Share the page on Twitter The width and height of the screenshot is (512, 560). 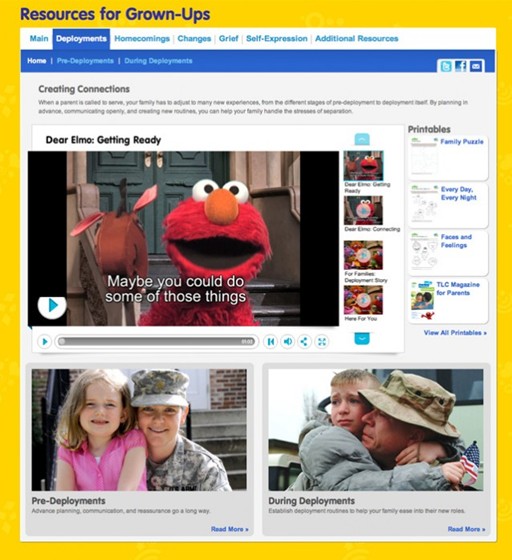point(446,66)
